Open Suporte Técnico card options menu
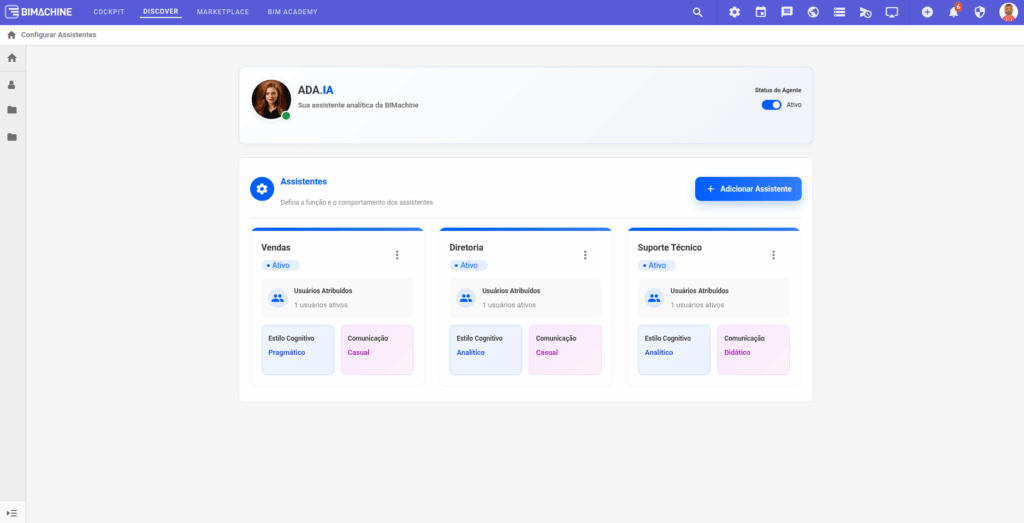Viewport: 1024px width, 523px height. click(x=773, y=255)
